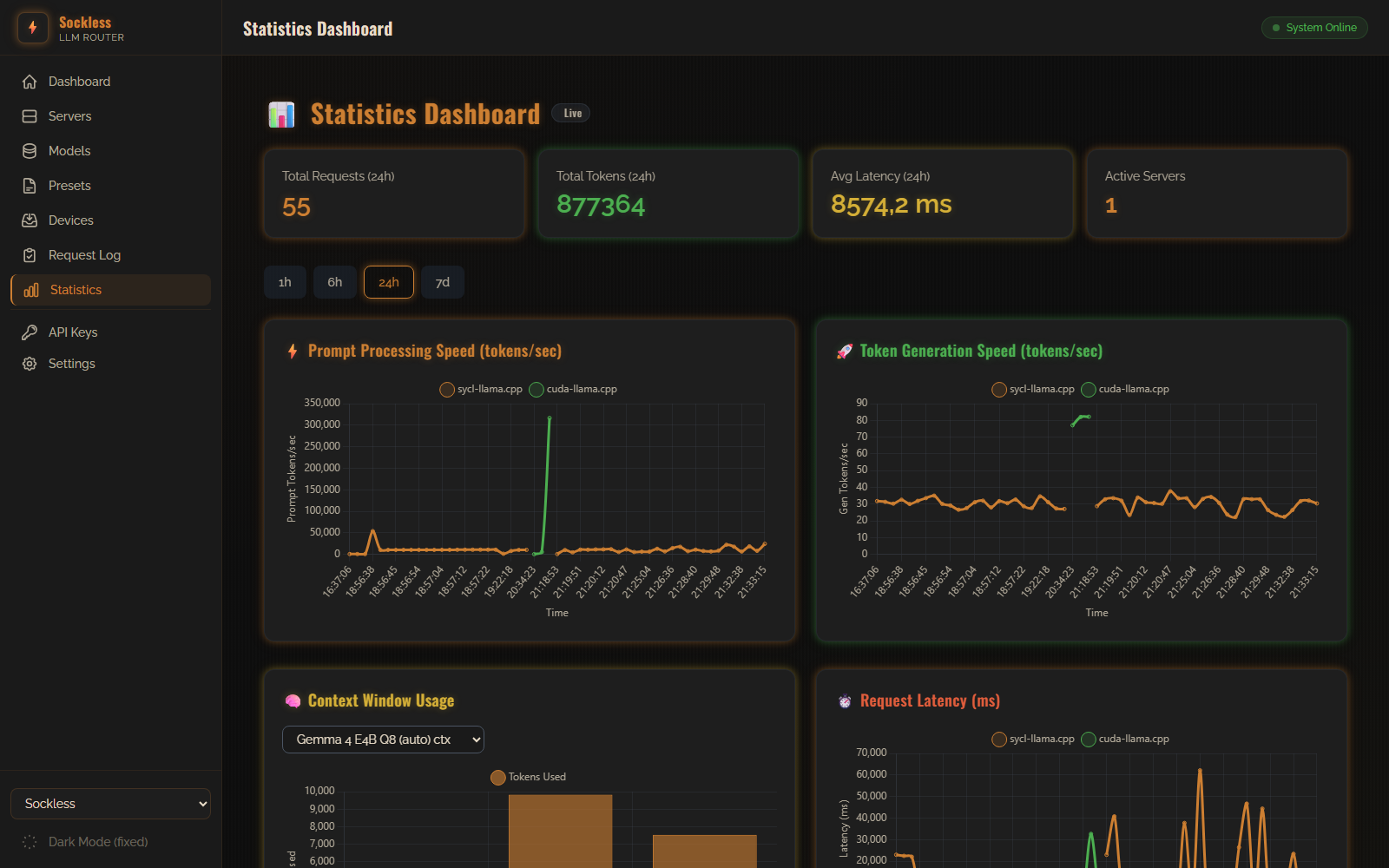Click the green System Online status dot

coord(1276,28)
